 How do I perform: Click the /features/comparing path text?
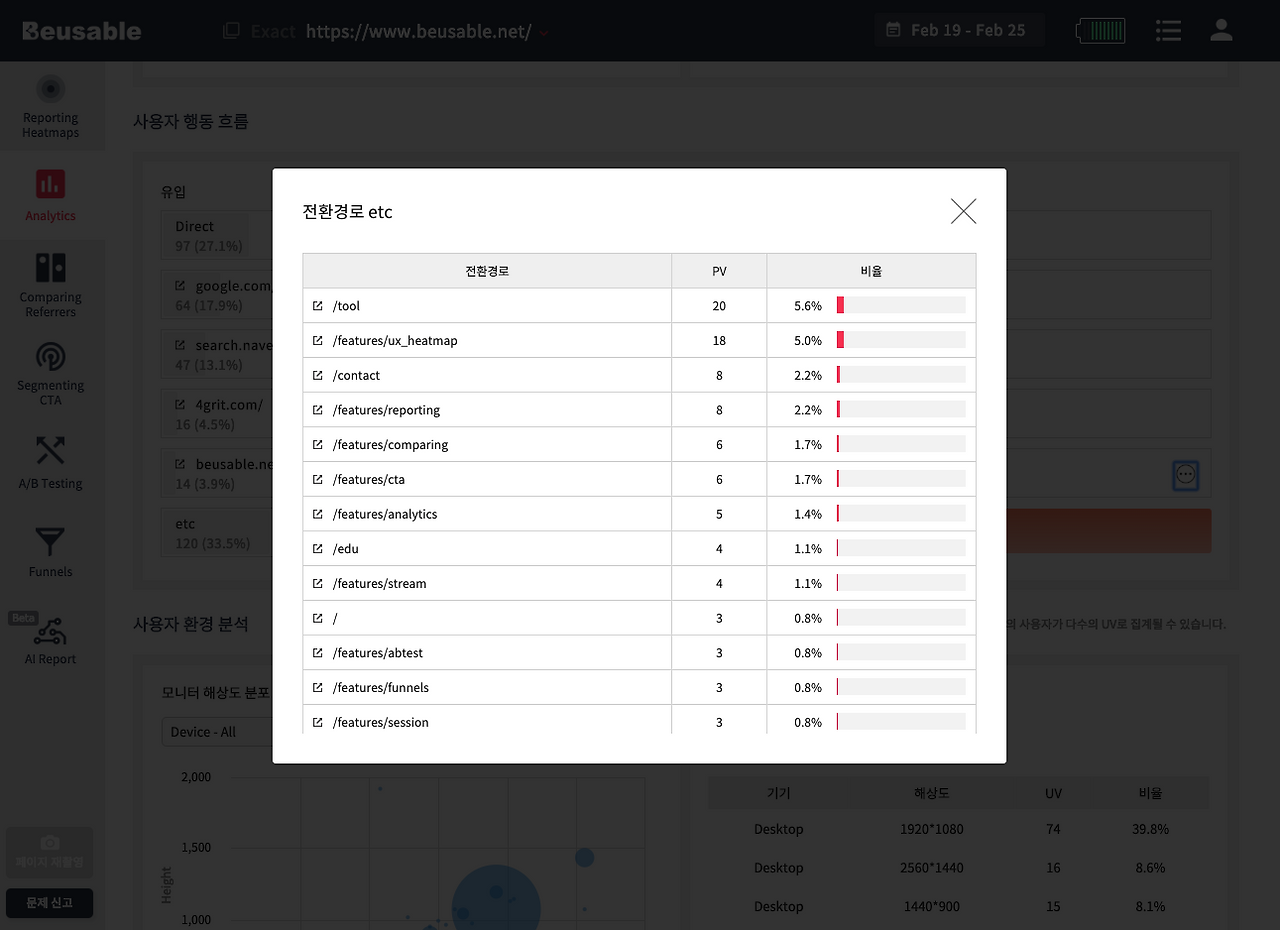pos(390,445)
